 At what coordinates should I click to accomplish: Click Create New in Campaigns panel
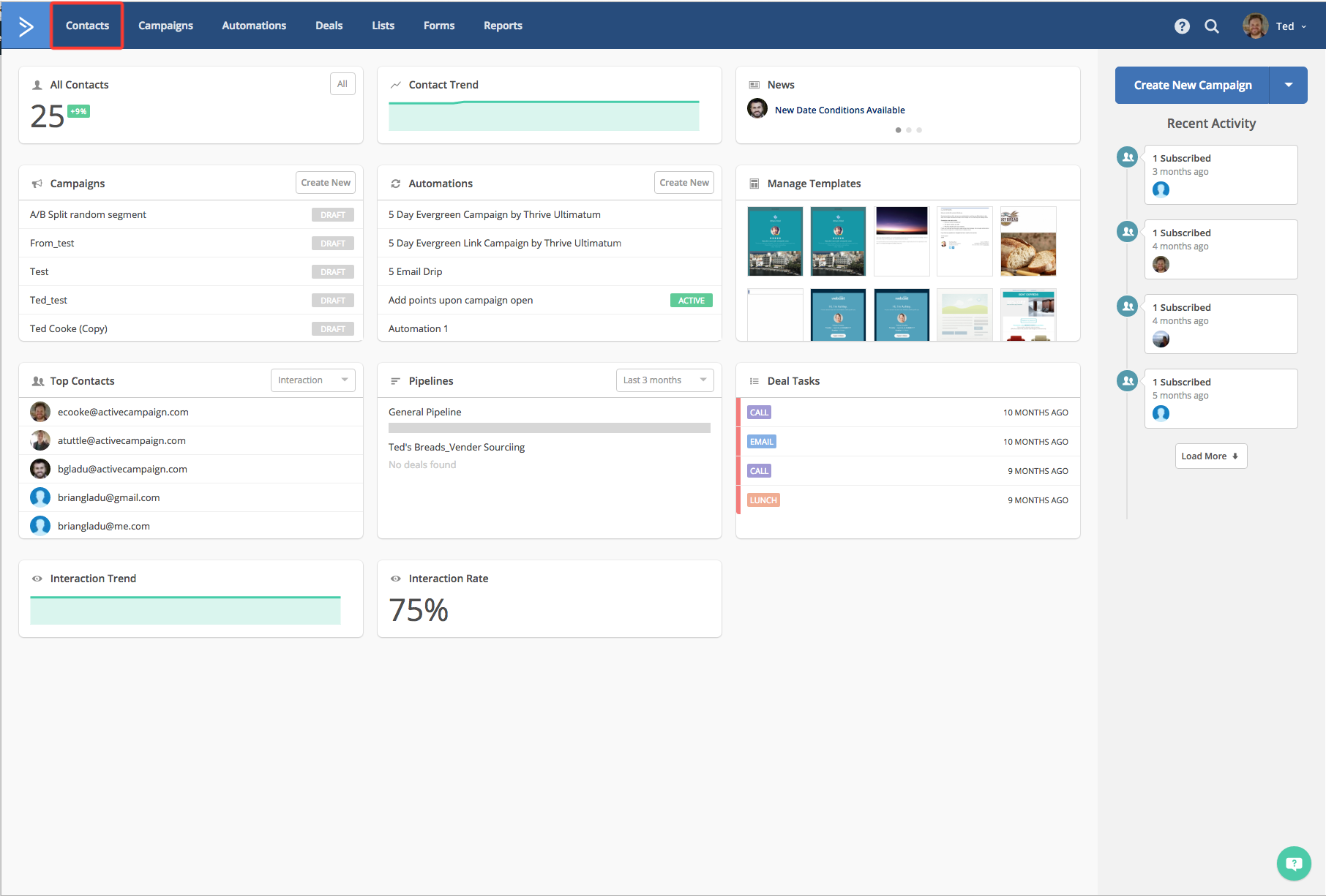tap(325, 183)
